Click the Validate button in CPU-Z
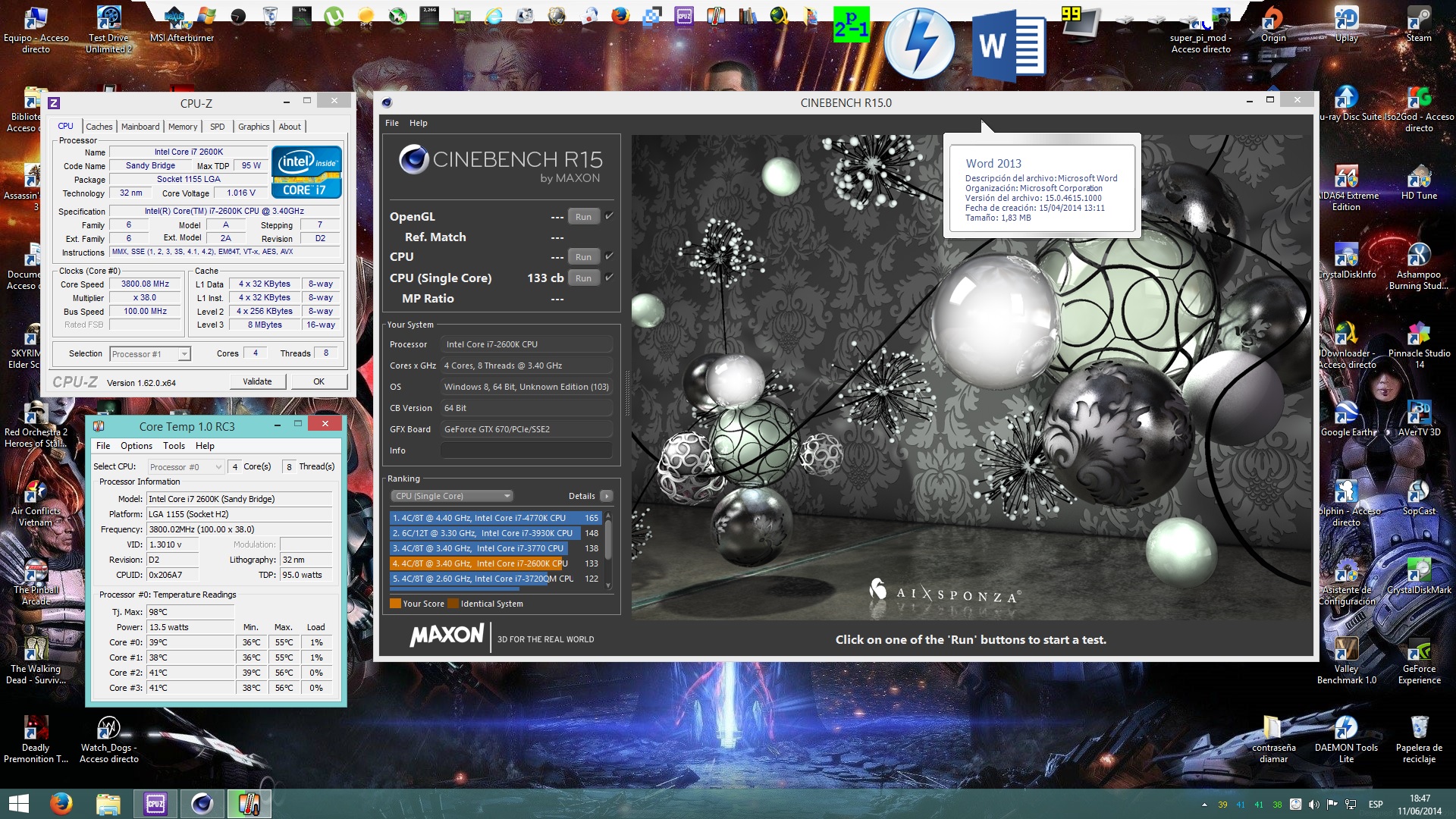This screenshot has width=1456, height=819. (257, 381)
